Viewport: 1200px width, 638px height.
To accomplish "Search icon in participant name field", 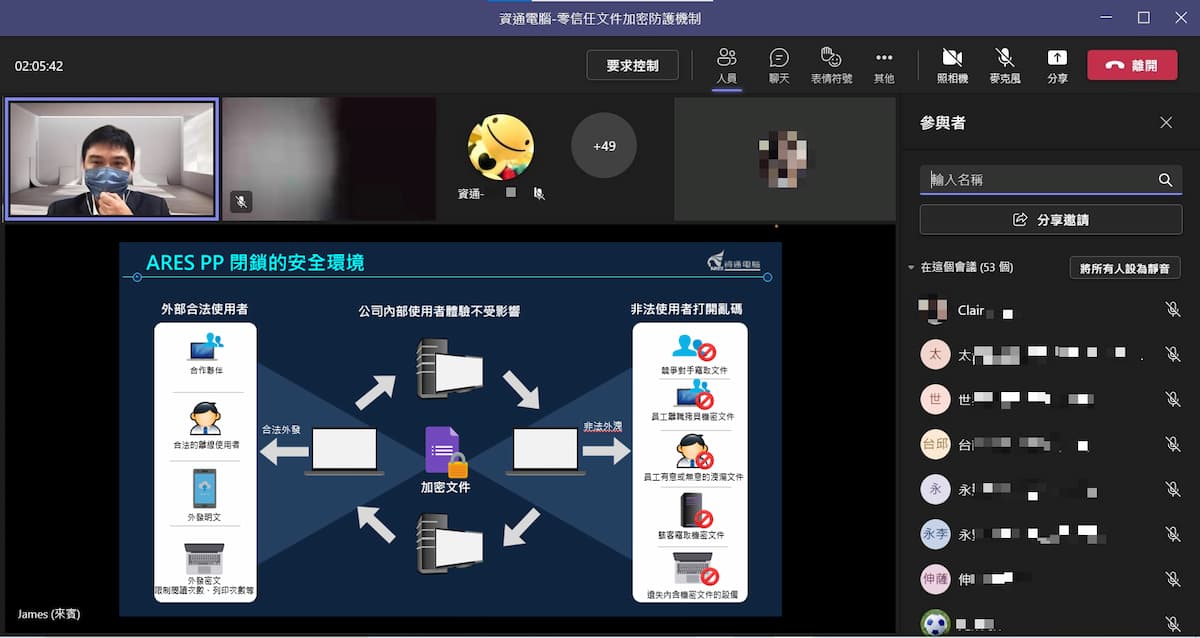I will click(x=1165, y=180).
